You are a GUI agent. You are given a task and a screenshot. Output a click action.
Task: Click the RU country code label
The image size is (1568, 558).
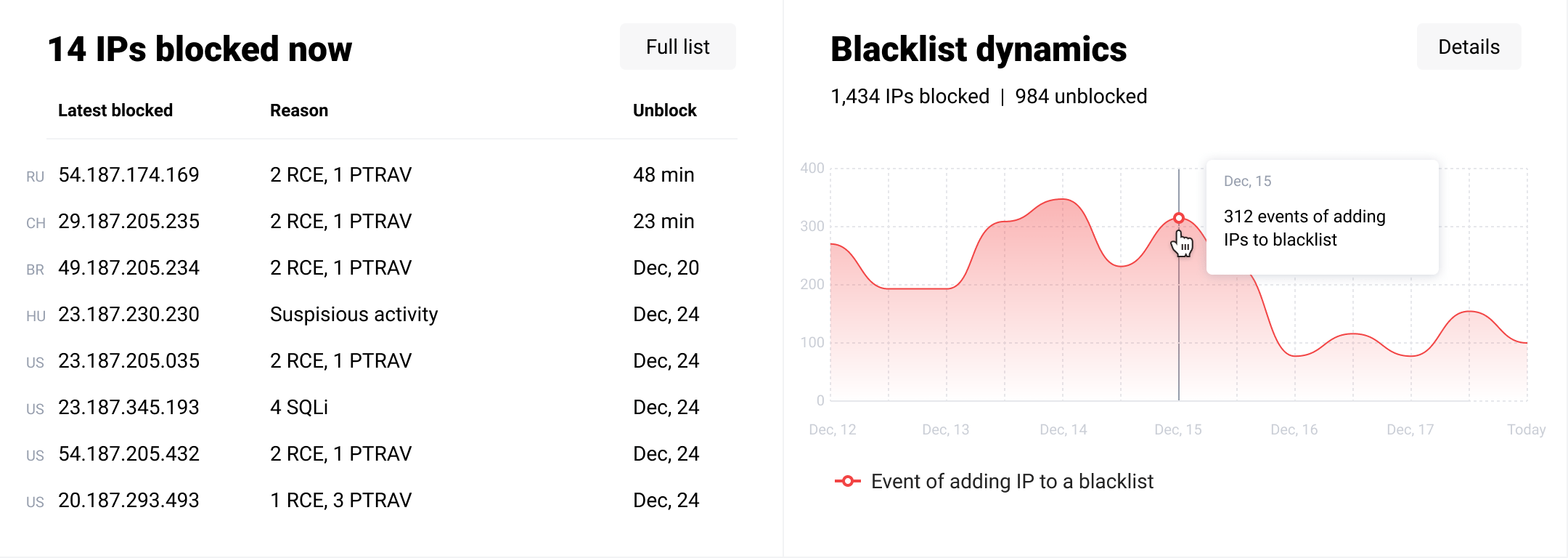click(35, 177)
